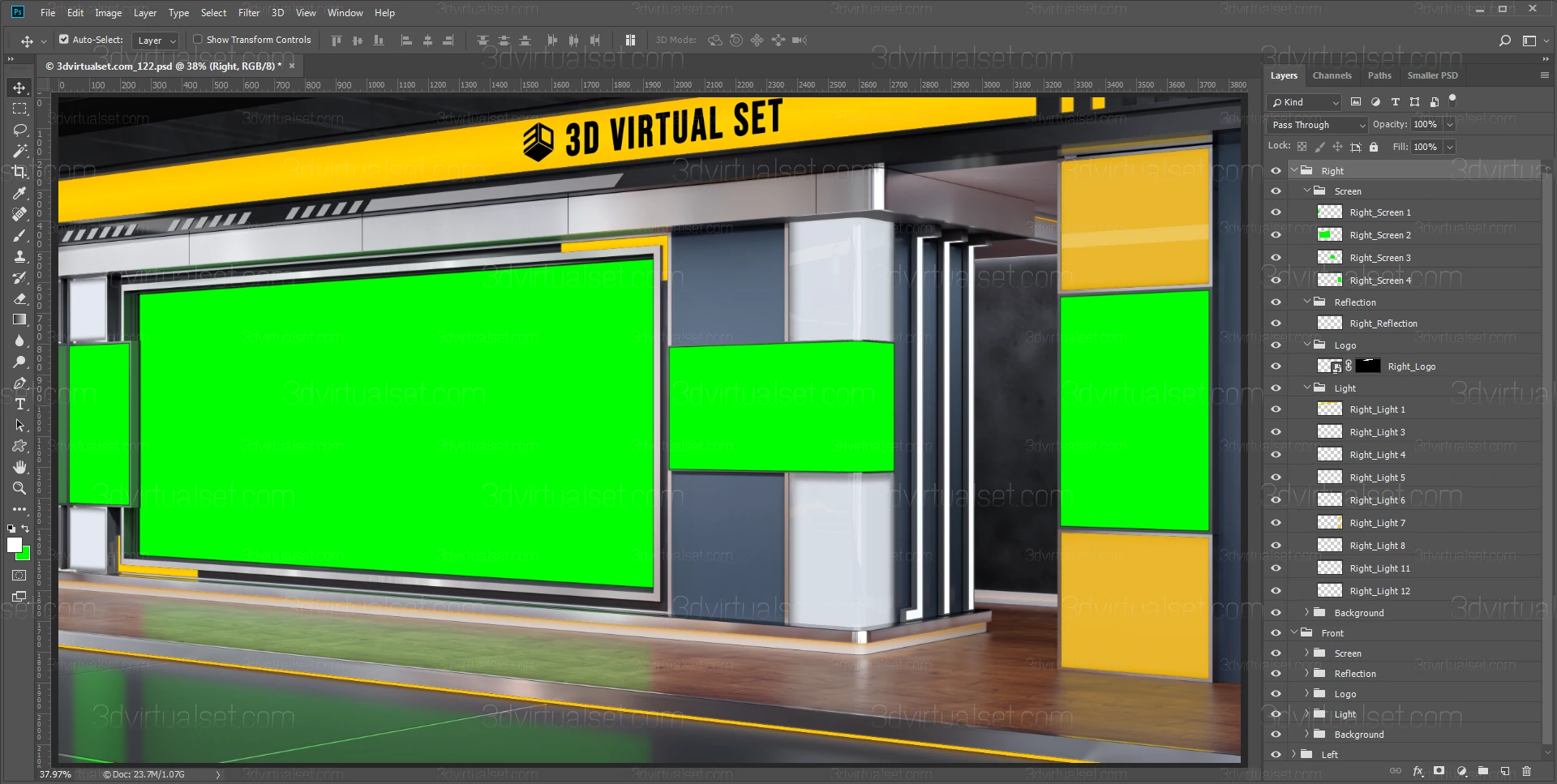
Task: Hide the Front group
Action: click(1276, 633)
